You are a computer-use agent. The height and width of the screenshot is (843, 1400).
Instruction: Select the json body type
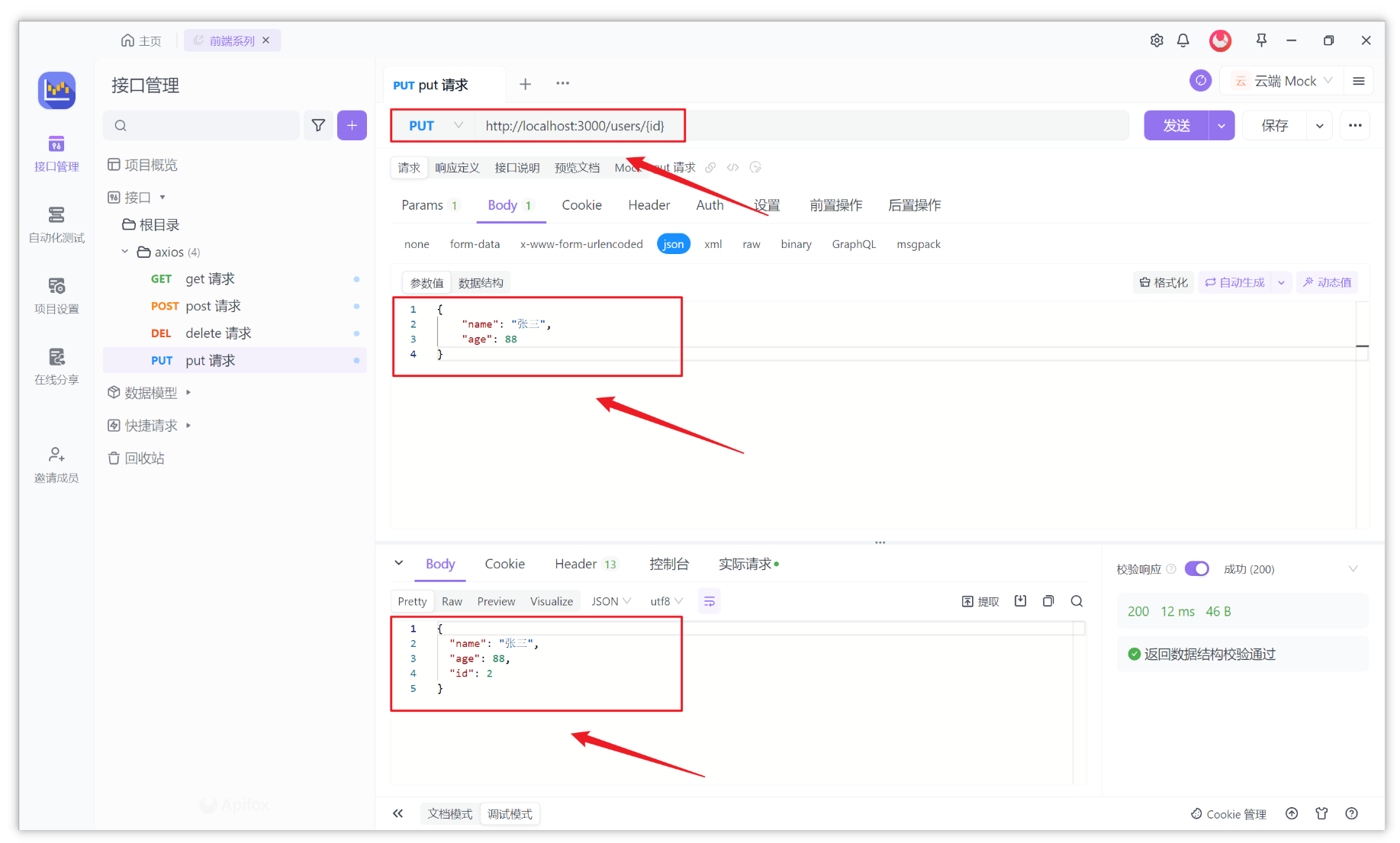tap(673, 244)
